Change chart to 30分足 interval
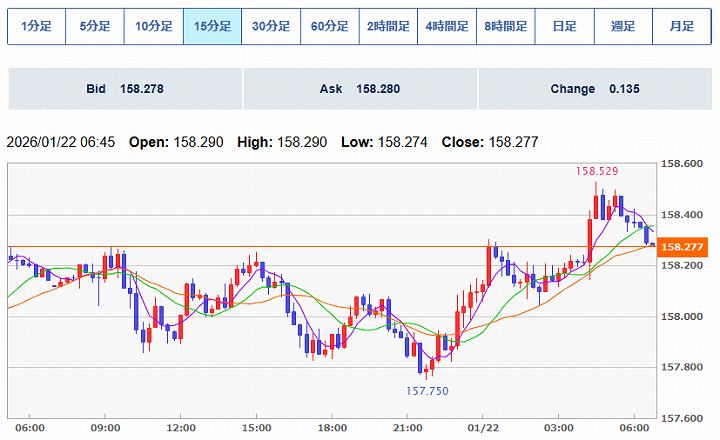Screen dimensions: 720x440 pyautogui.click(x=271, y=27)
